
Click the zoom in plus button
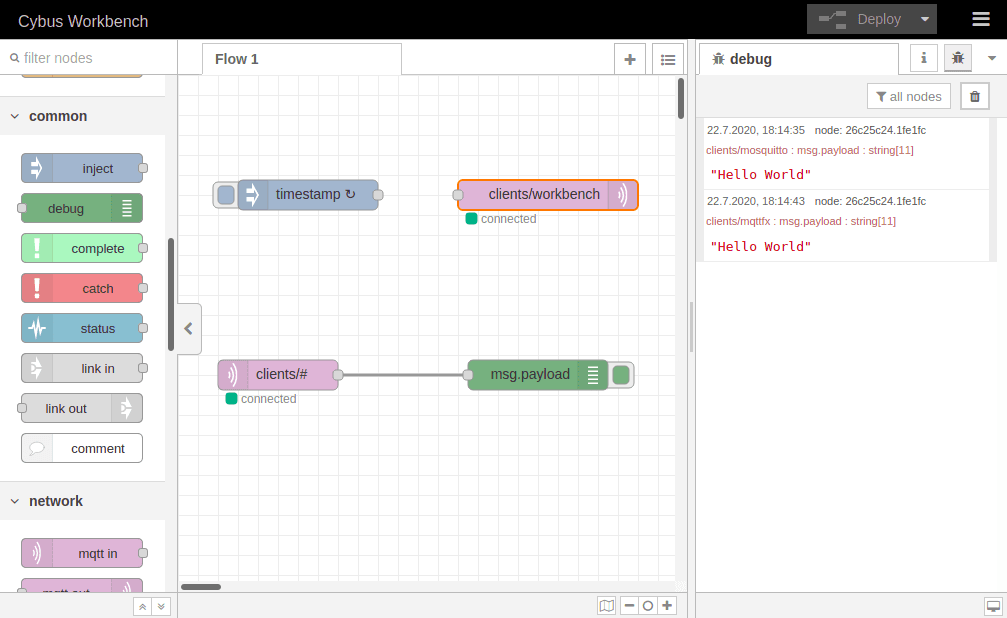[667, 605]
